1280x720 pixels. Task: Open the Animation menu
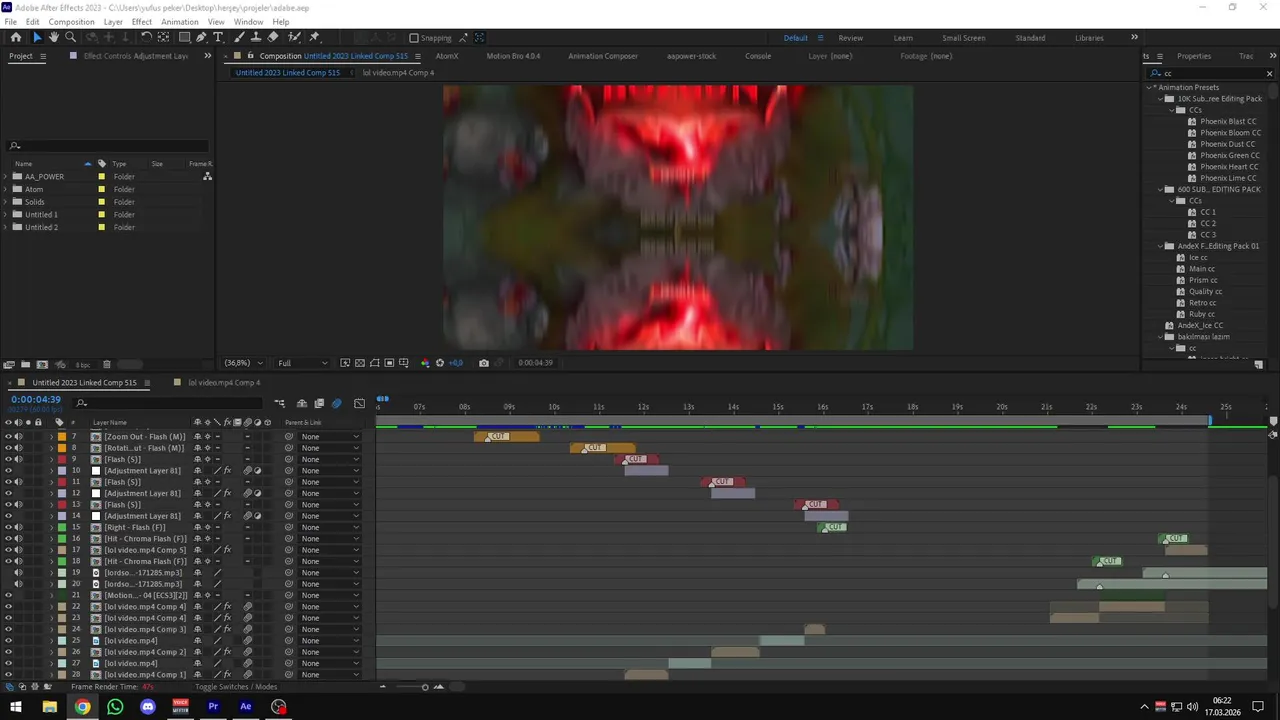click(180, 22)
